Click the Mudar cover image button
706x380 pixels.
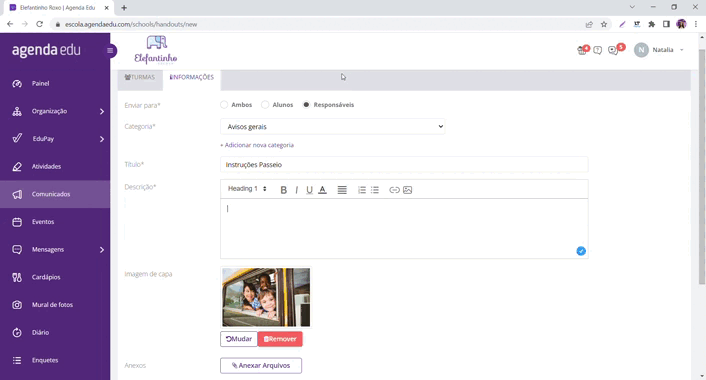point(239,339)
